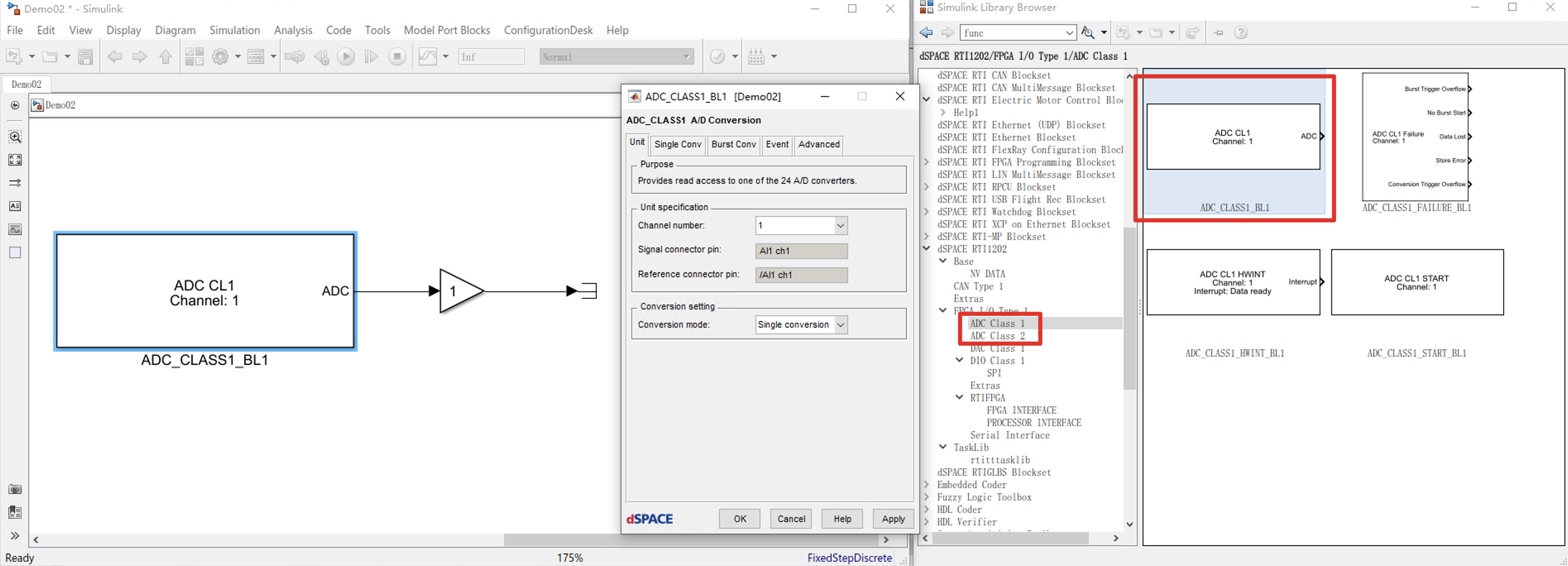This screenshot has height=566, width=1568.
Task: Switch to the Event tab
Action: (x=777, y=144)
